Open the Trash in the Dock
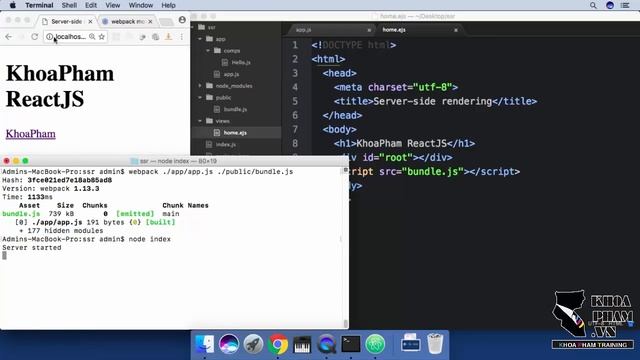The width and height of the screenshot is (640, 360). (435, 344)
